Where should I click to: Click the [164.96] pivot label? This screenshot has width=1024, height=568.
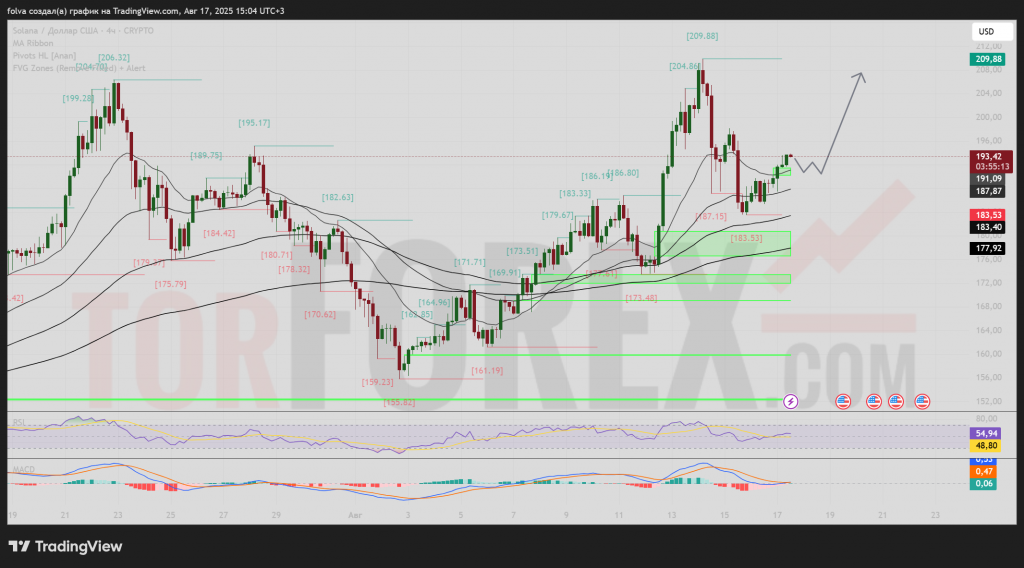click(x=434, y=302)
